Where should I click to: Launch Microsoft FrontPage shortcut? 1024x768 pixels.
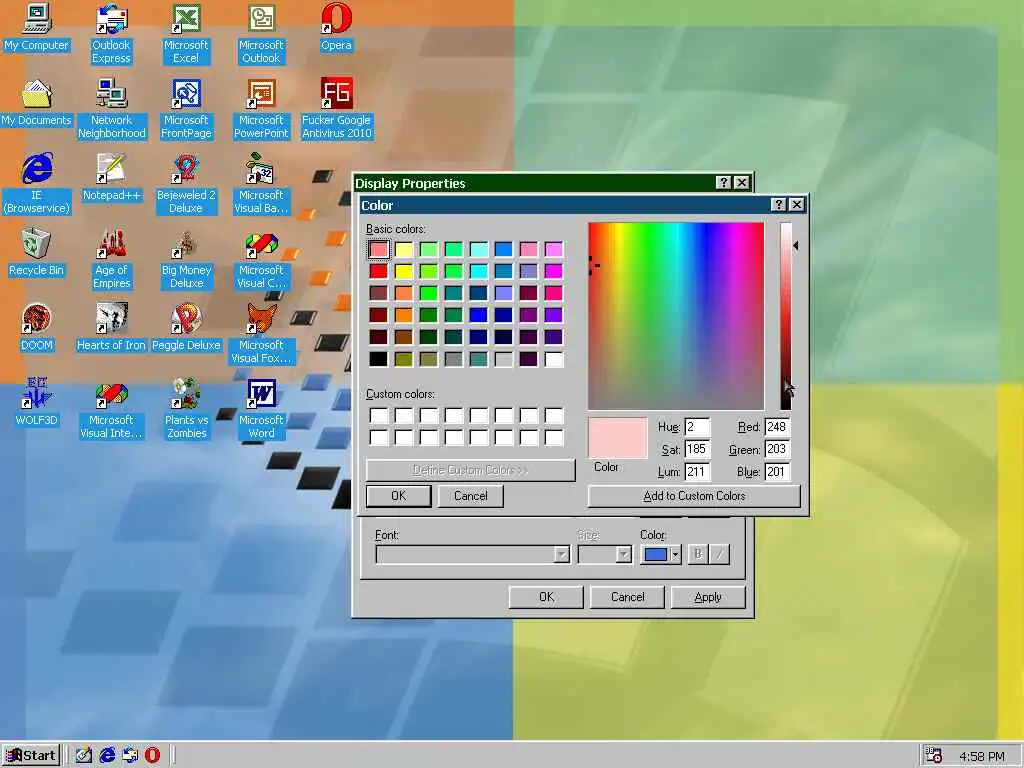[x=186, y=109]
